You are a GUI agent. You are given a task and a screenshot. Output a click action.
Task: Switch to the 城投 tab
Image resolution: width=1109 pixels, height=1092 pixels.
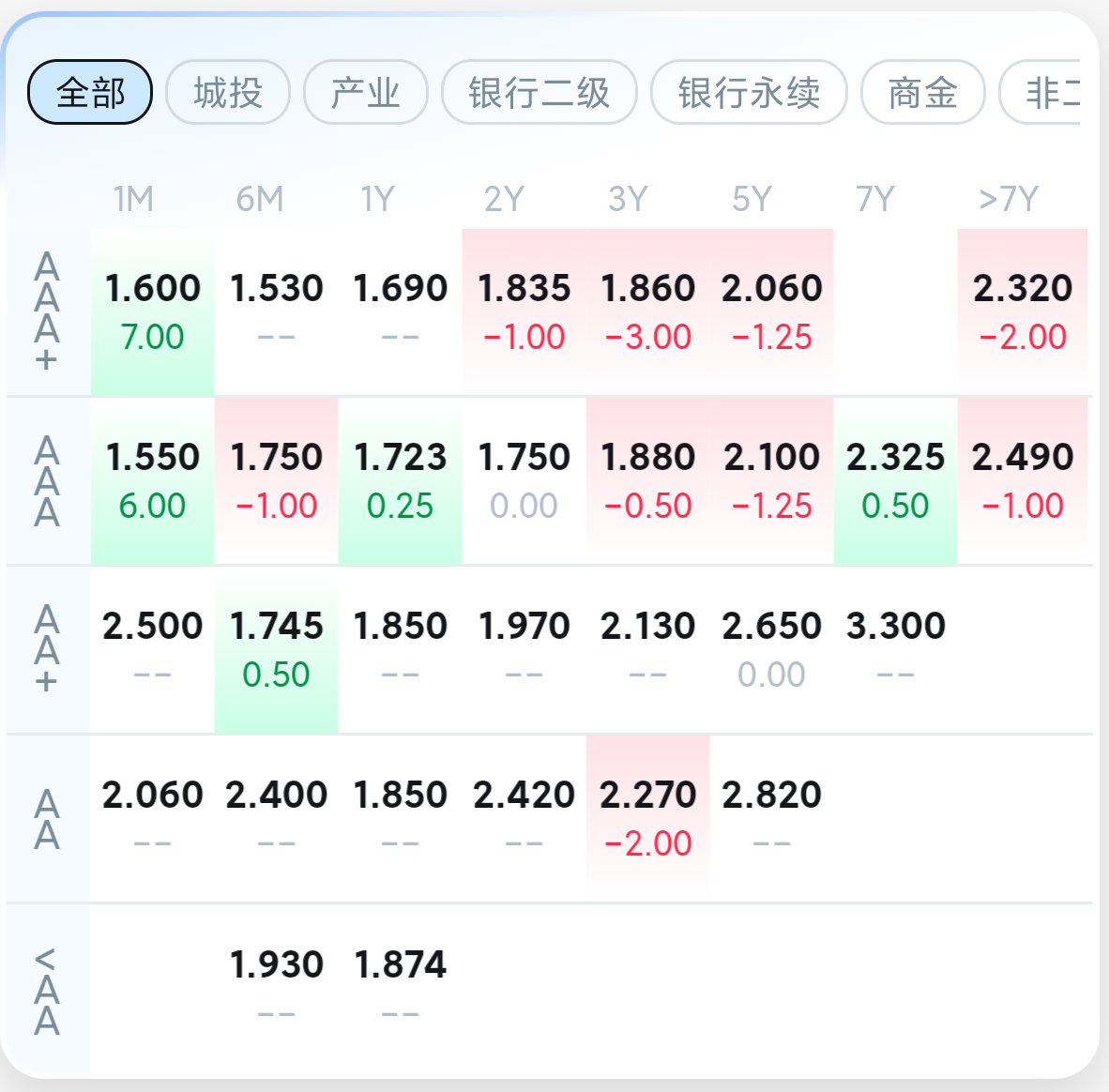[228, 92]
